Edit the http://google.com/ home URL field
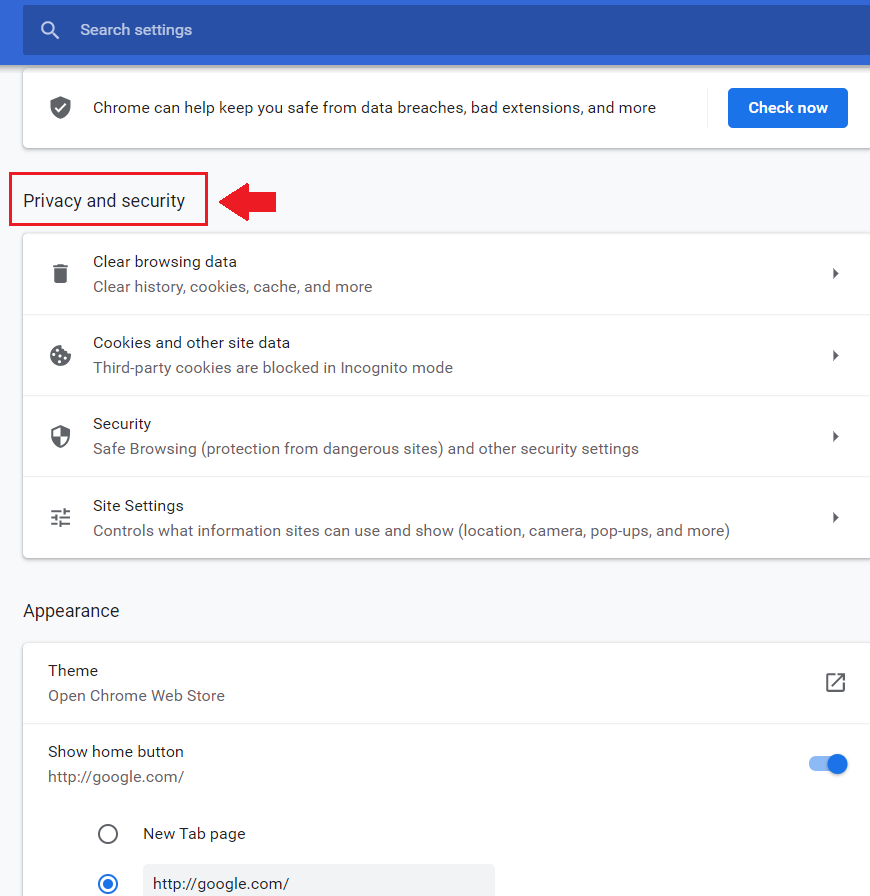Screen dimensions: 870x896 318,881
